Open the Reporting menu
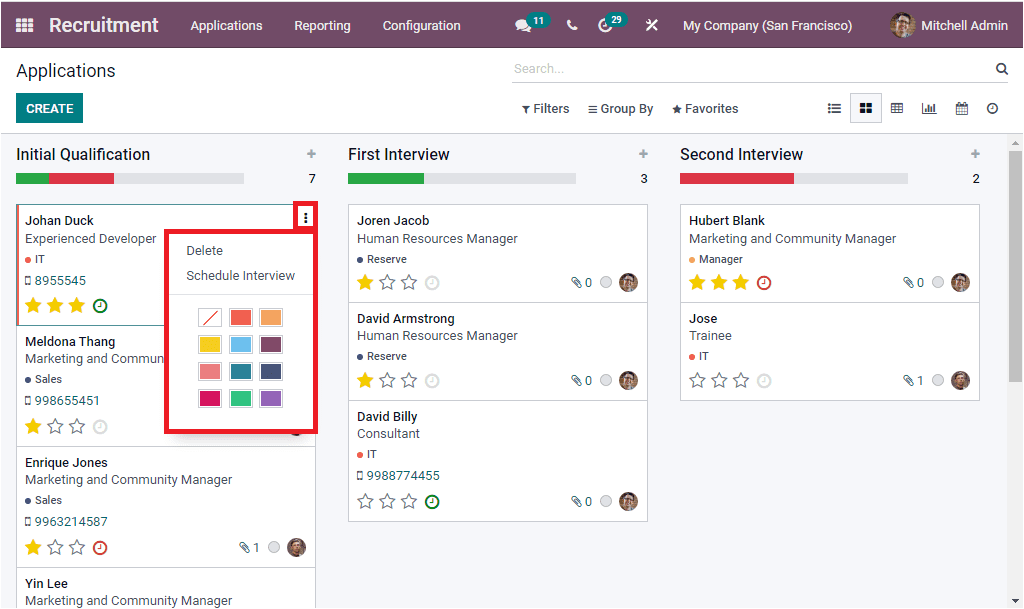This screenshot has height=609, width=1024. (322, 26)
